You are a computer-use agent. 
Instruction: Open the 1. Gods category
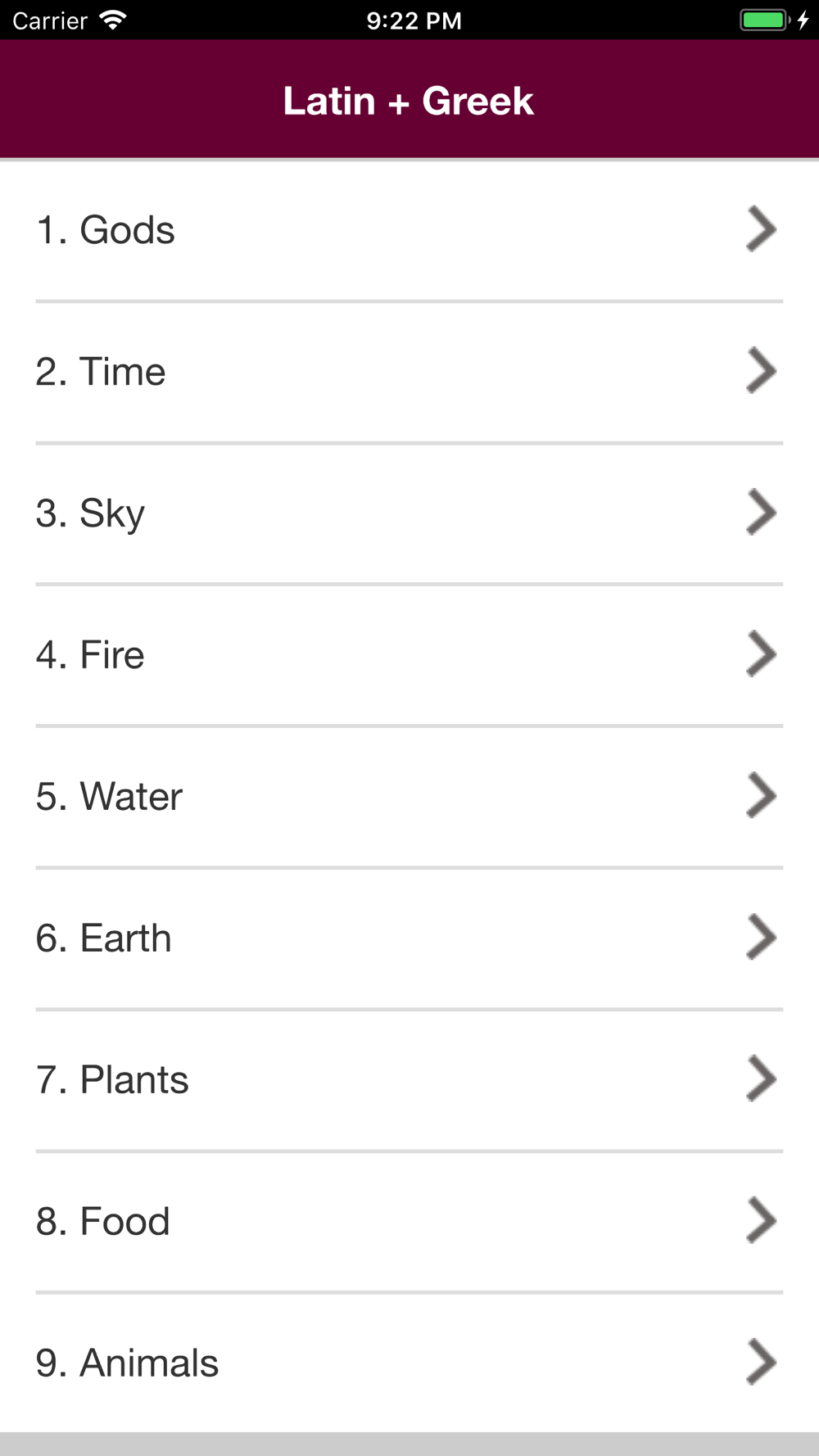coord(409,230)
